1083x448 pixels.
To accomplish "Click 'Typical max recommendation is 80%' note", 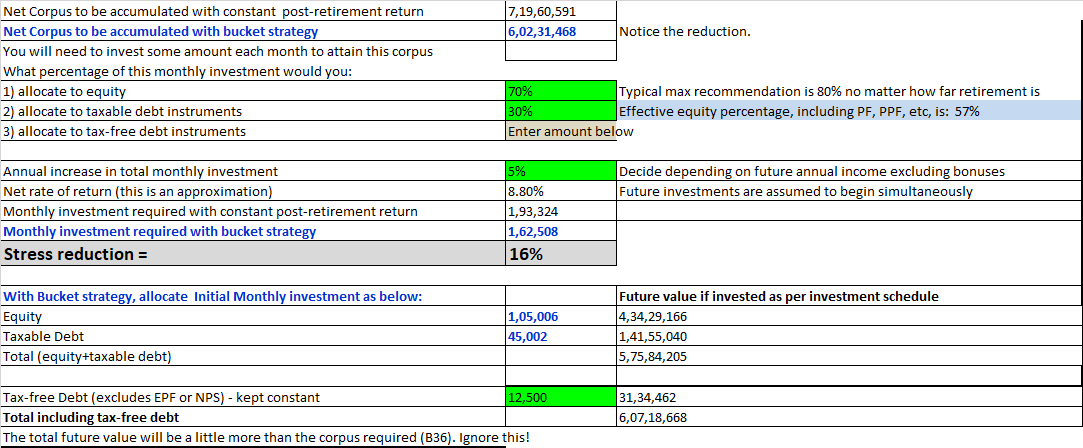I will [830, 92].
